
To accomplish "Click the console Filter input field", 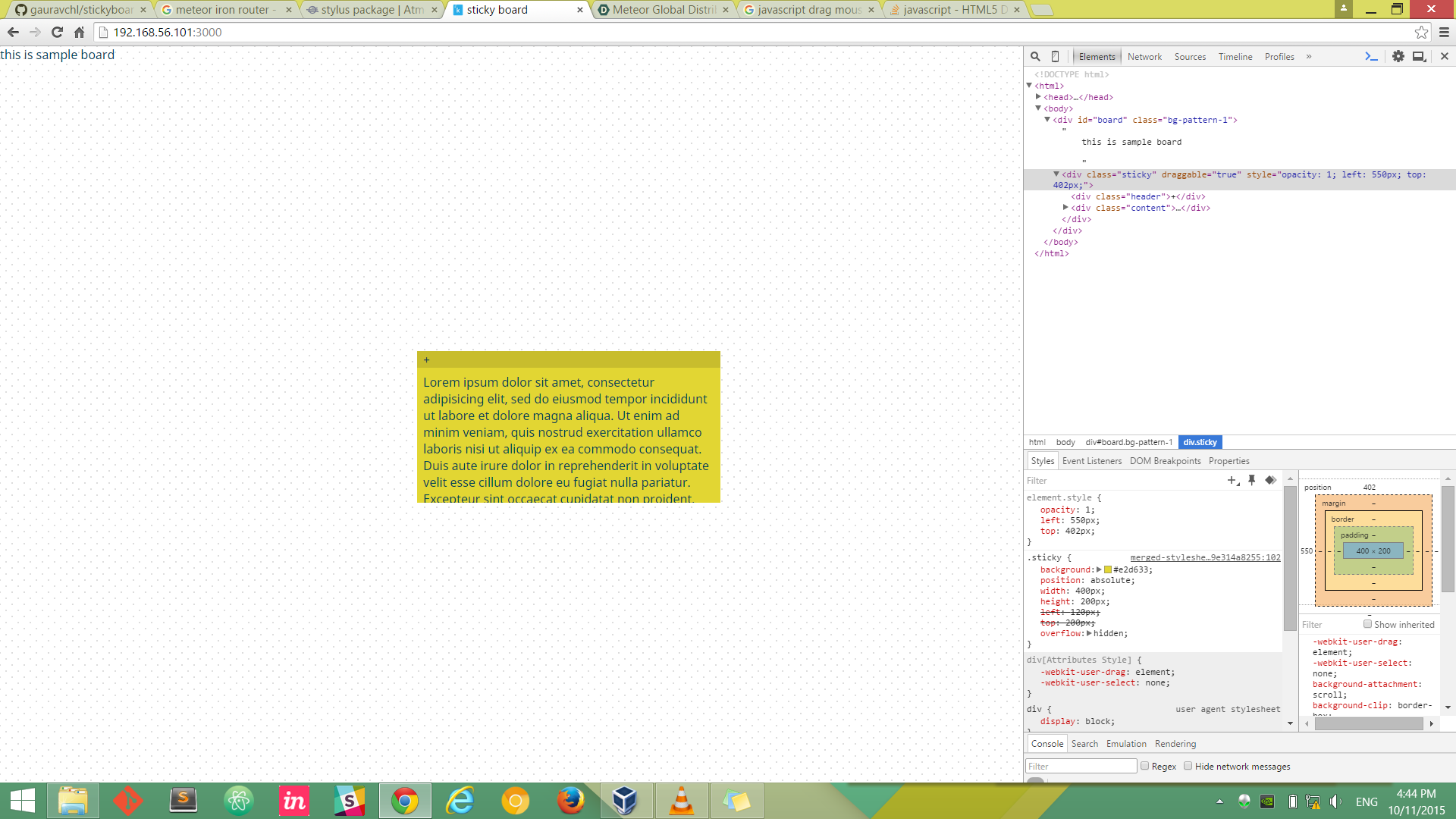I will coord(1081,767).
